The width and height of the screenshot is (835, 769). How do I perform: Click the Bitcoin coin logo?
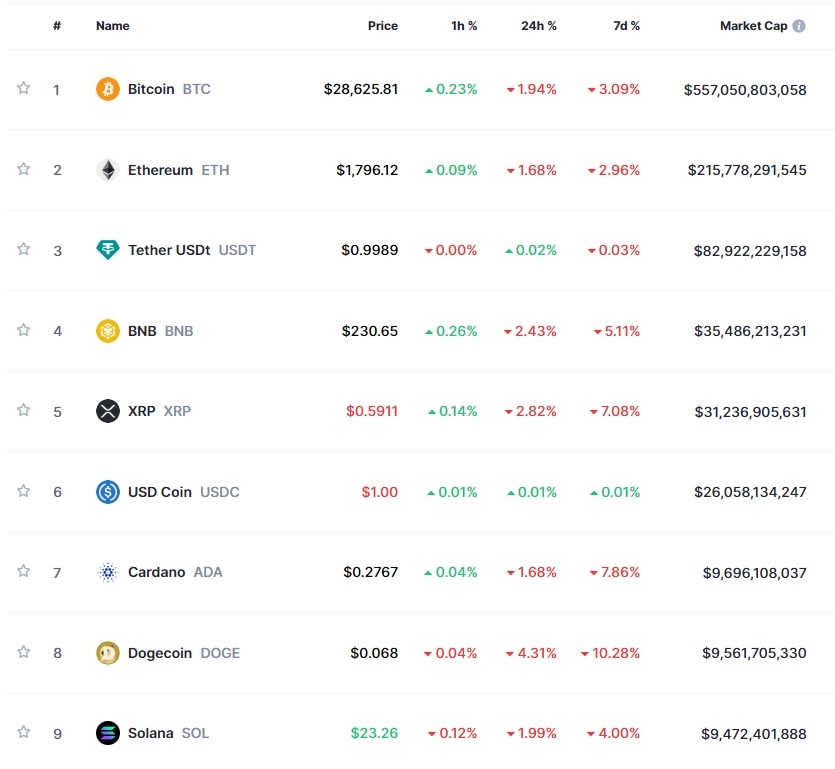click(107, 89)
